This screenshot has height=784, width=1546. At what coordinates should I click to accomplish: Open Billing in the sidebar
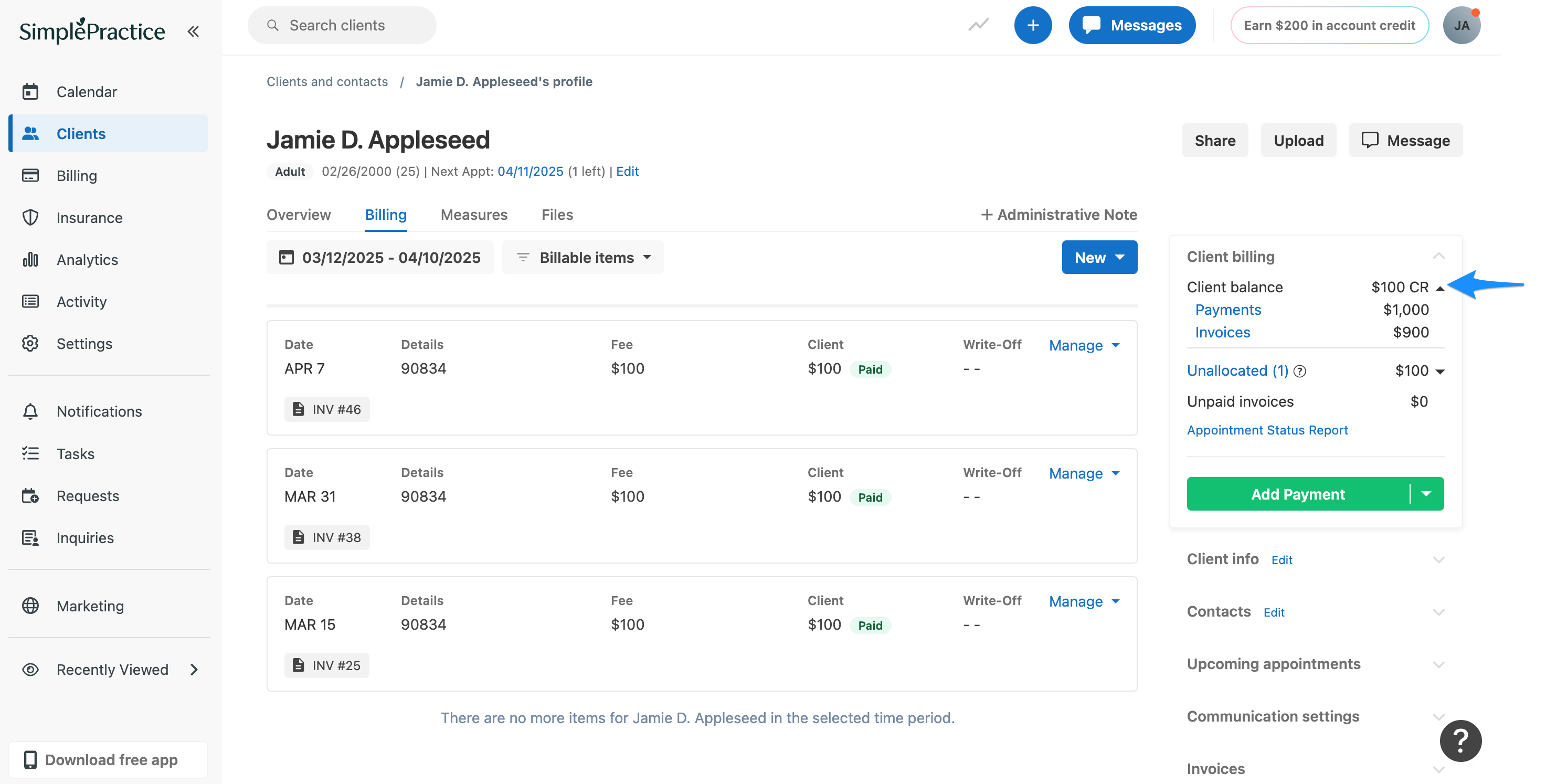tap(109, 175)
